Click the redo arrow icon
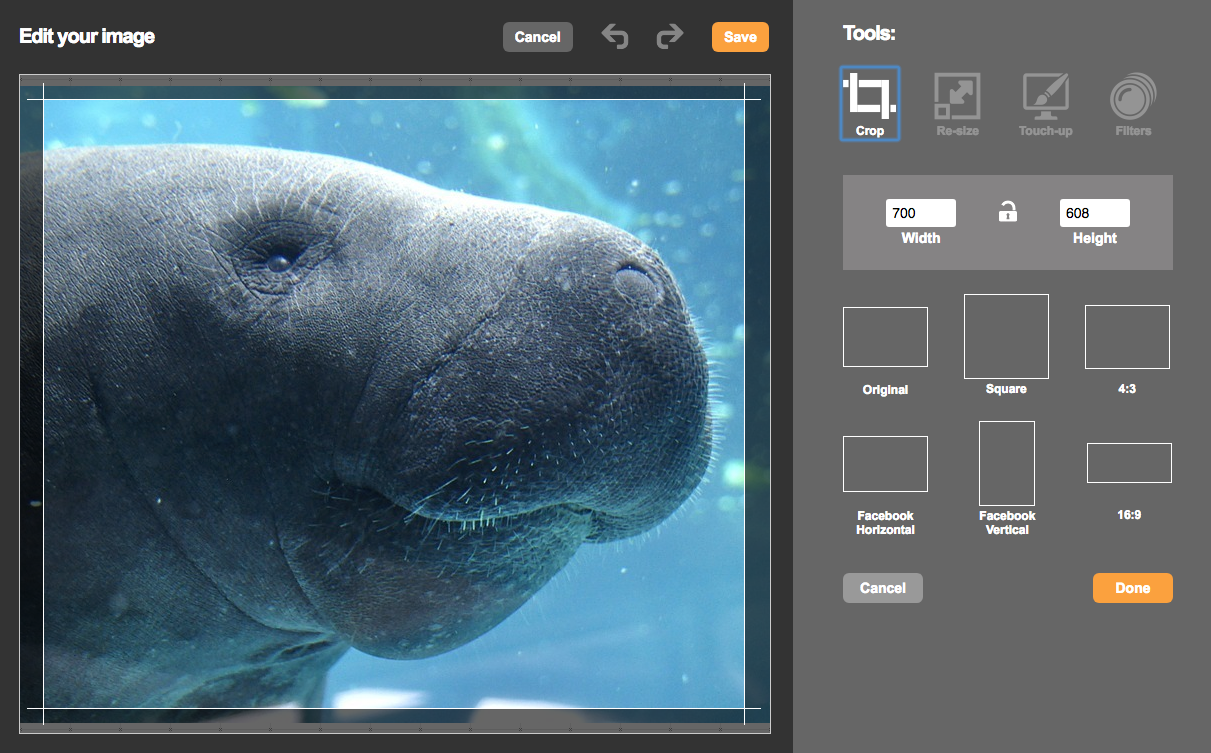The height and width of the screenshot is (753, 1211). click(669, 37)
